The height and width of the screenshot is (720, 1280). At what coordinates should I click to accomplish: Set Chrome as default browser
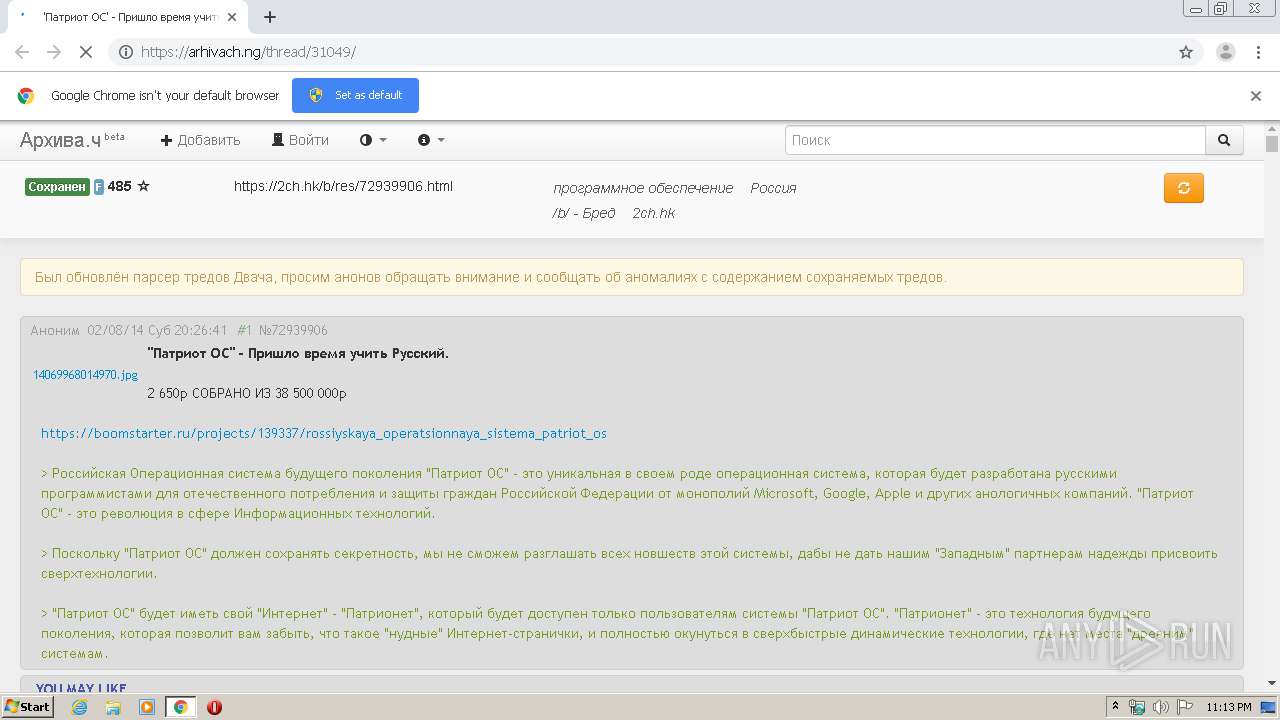[x=355, y=95]
